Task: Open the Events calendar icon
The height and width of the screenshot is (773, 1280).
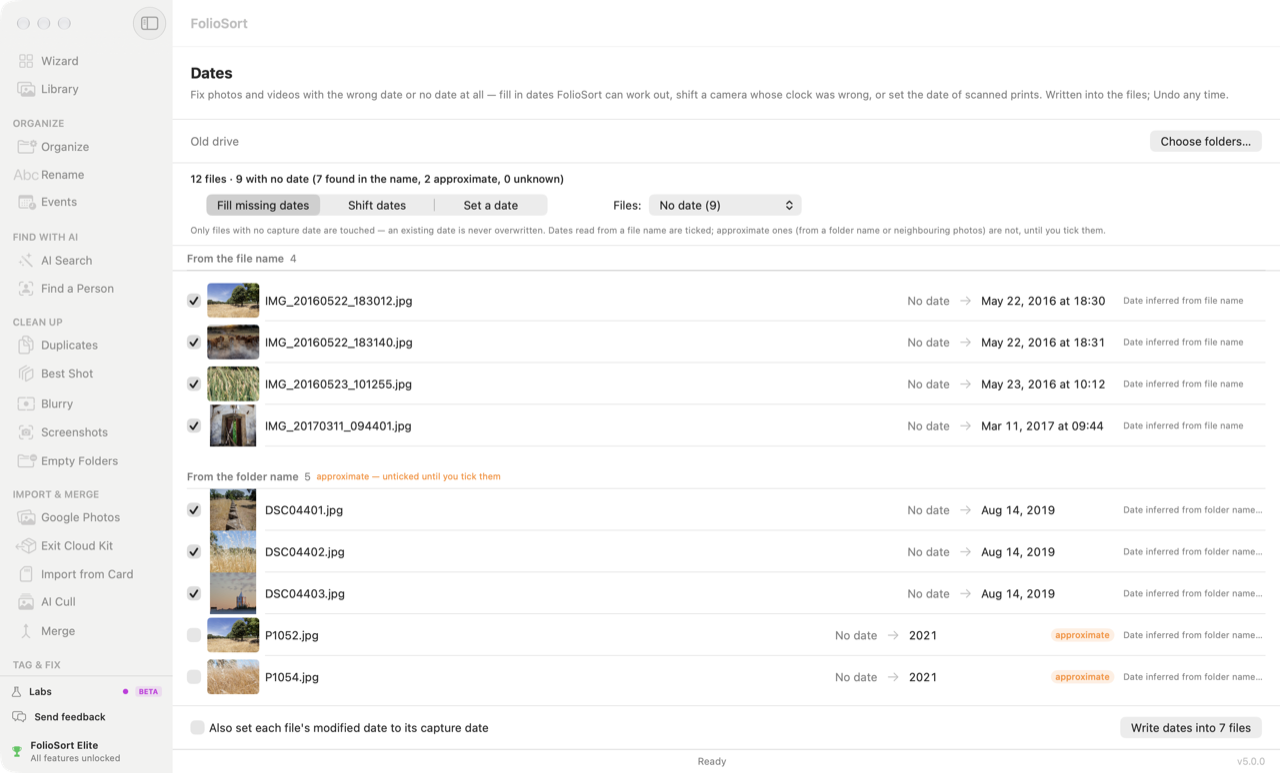Action: click(x=26, y=202)
